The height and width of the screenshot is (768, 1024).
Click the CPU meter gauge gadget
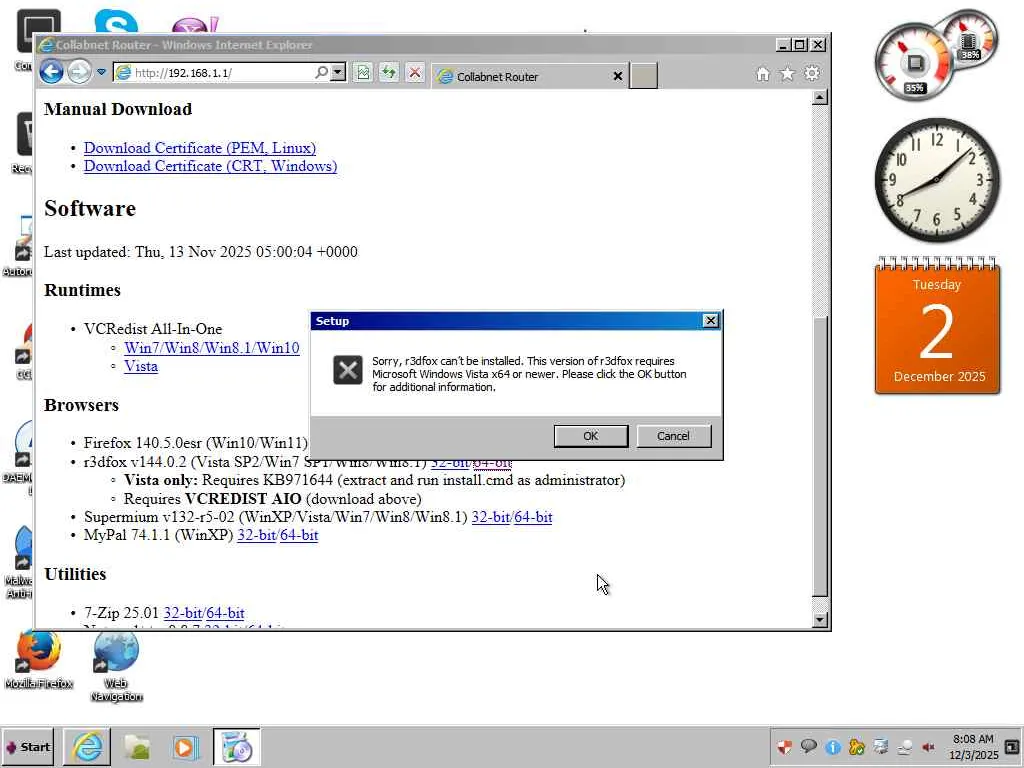tap(915, 61)
